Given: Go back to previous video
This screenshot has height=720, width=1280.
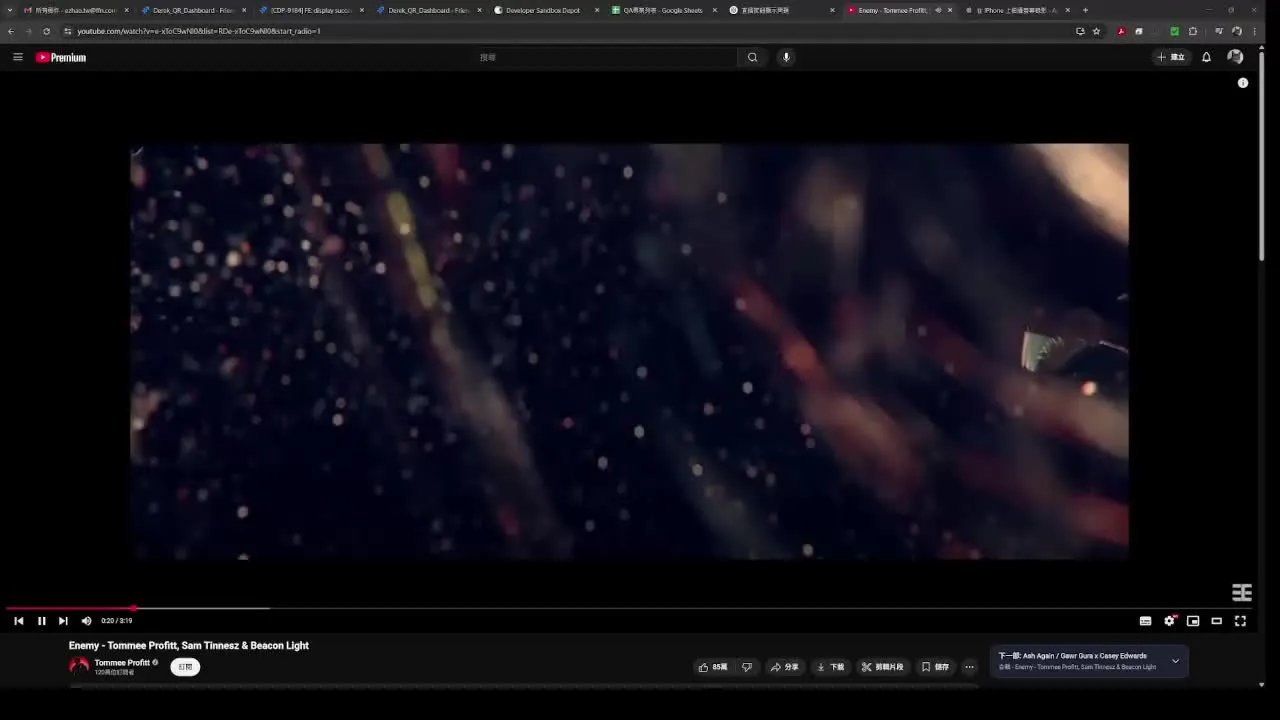Looking at the screenshot, I should click(18, 621).
